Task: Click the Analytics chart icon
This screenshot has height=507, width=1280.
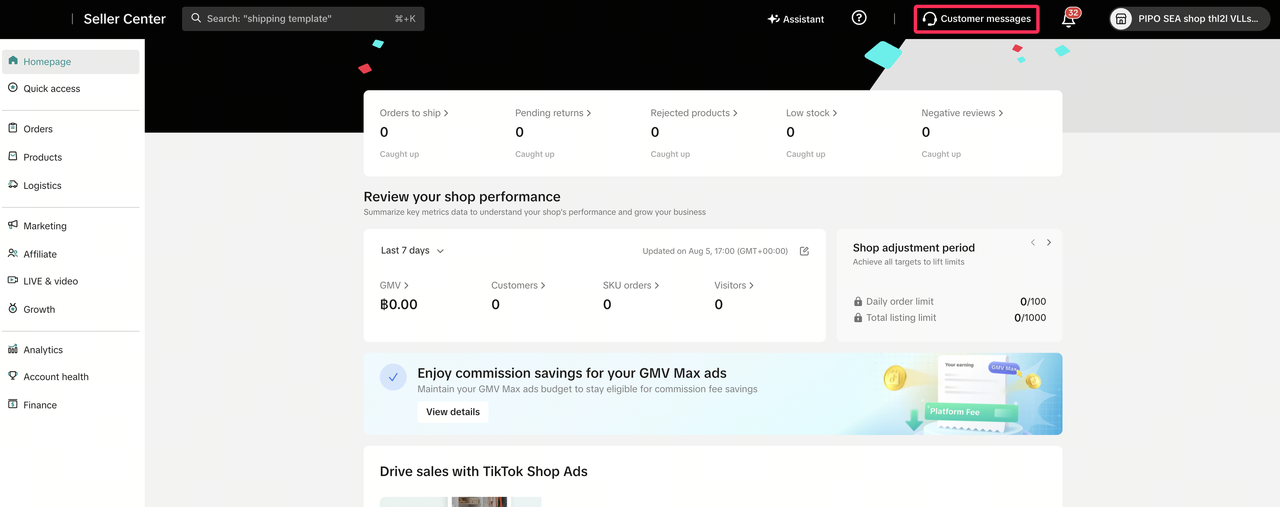Action: tap(13, 350)
